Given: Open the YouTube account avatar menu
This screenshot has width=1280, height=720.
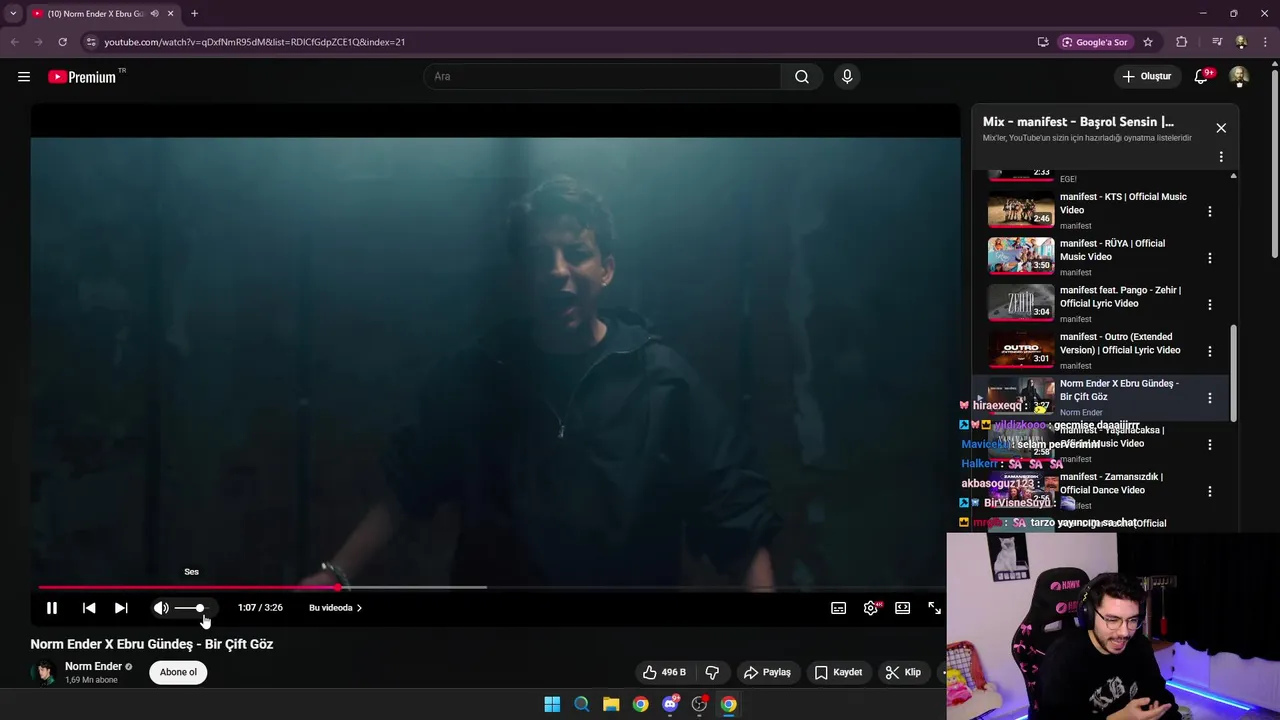Looking at the screenshot, I should pos(1239,77).
